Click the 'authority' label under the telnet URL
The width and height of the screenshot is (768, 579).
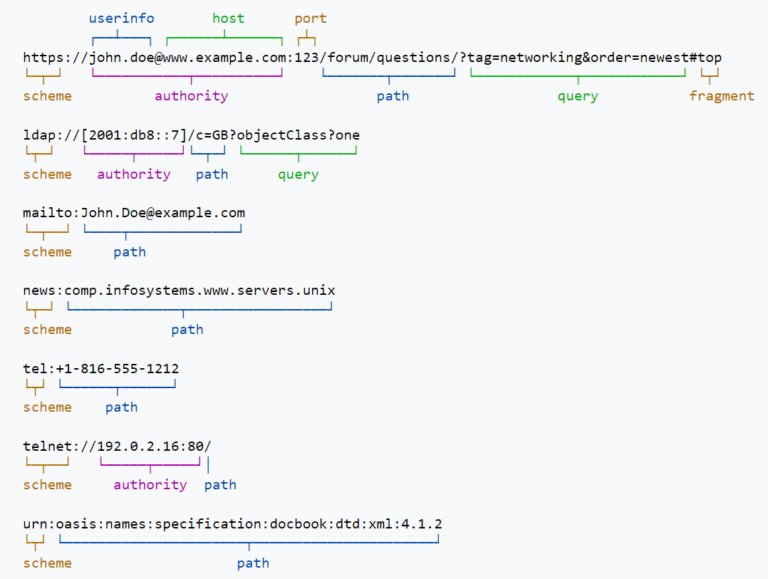click(x=150, y=485)
